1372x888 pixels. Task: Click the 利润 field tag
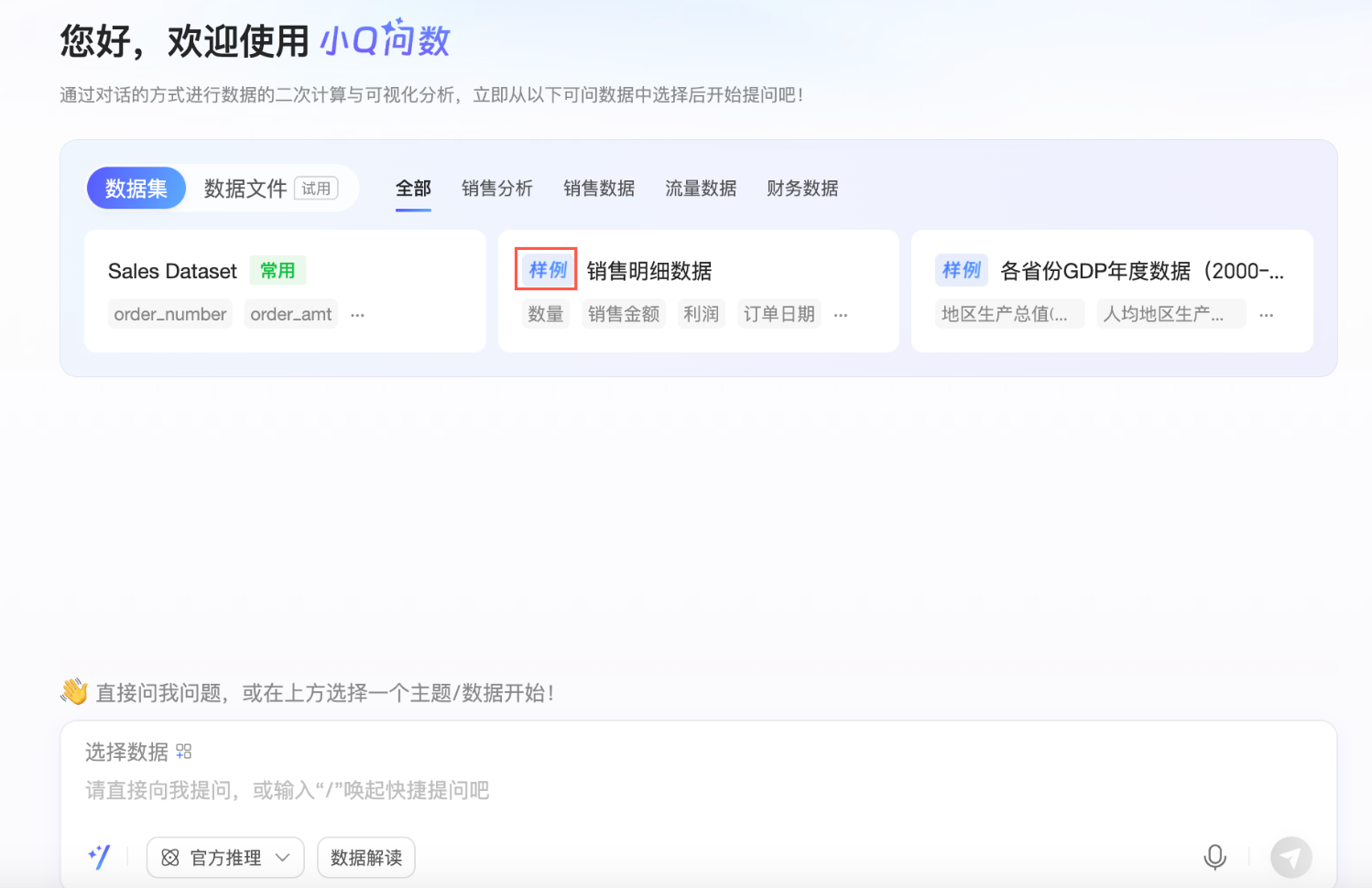click(702, 314)
